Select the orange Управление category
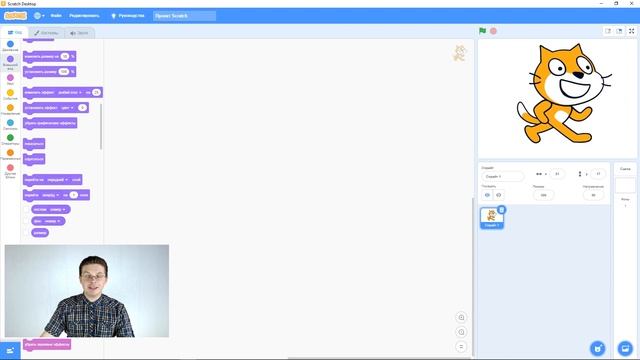Image resolution: width=640 pixels, height=360 pixels. 10,110
